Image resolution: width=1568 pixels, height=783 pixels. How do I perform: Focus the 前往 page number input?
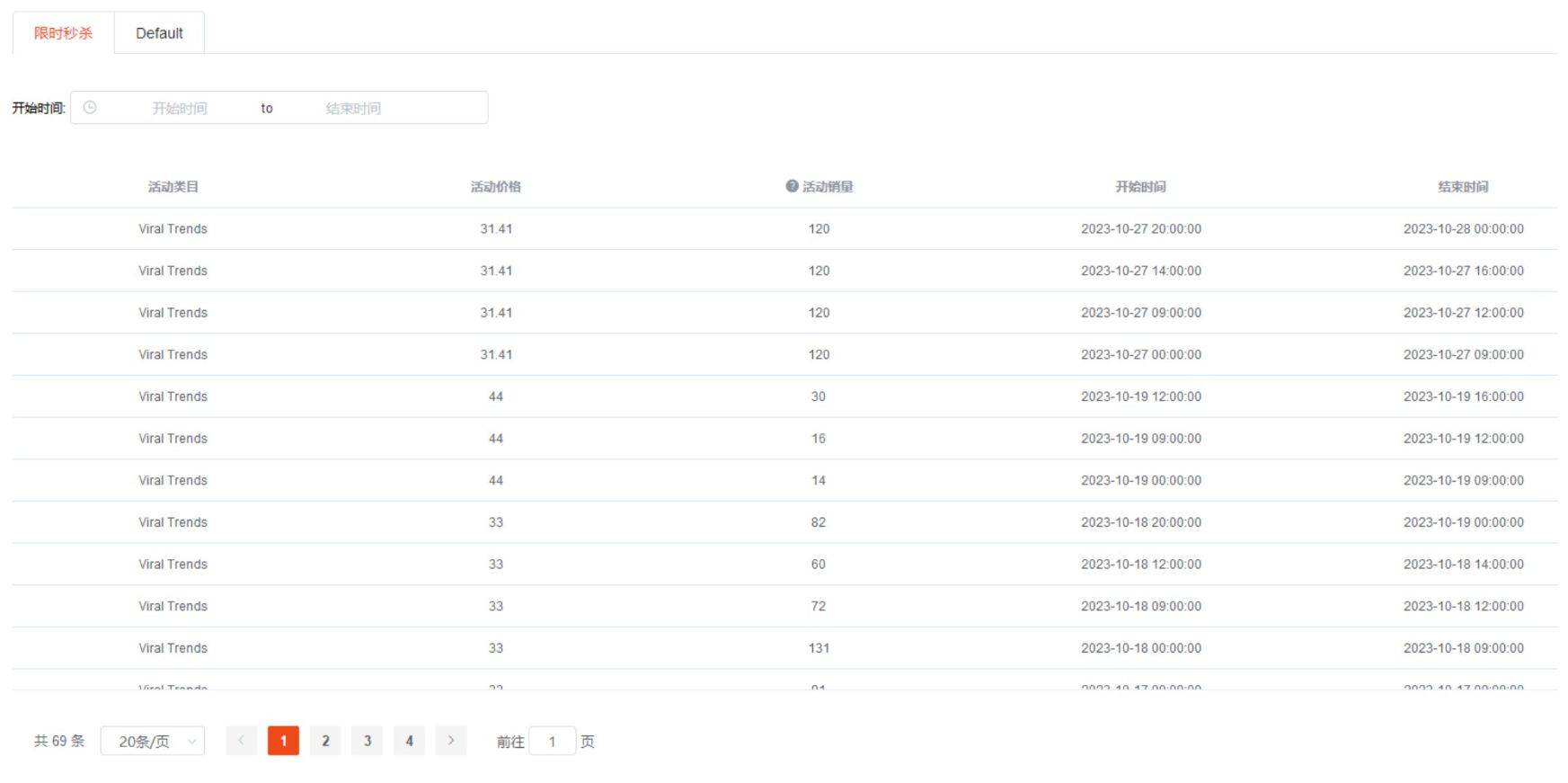(553, 741)
